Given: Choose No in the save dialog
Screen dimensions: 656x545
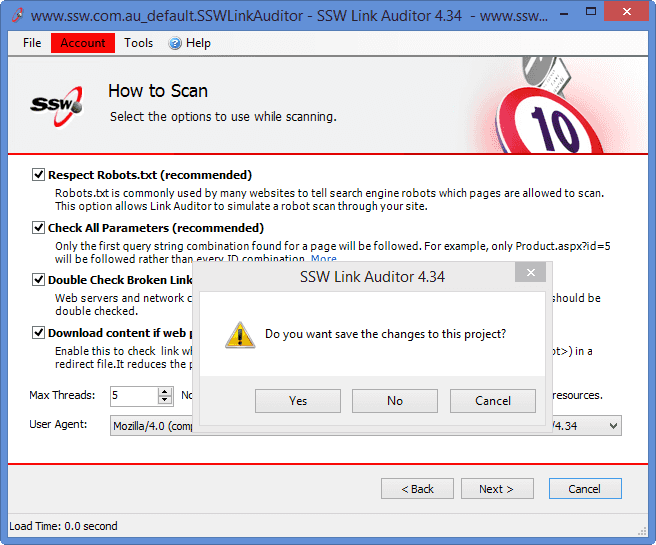Looking at the screenshot, I should (395, 400).
